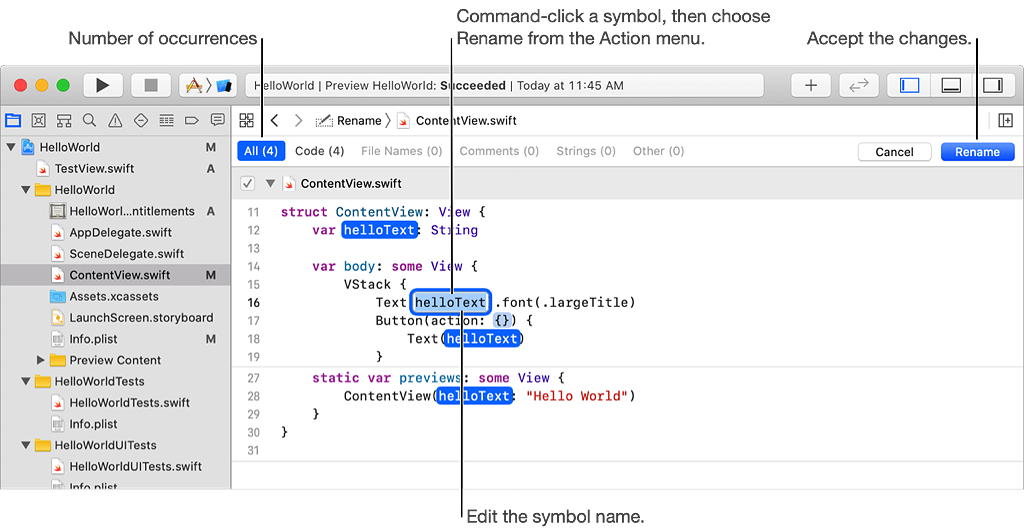
Task: Collapse the HelloWorldUITests group
Action: 25,445
